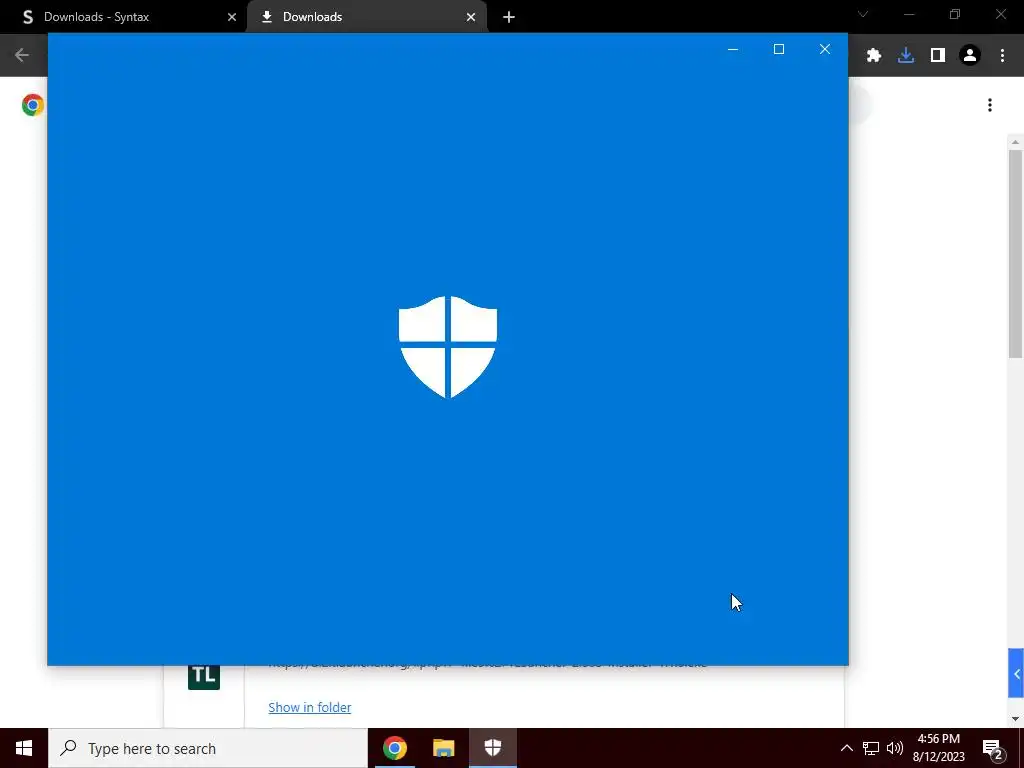Open the volume tray icon
This screenshot has width=1024, height=768.
(x=895, y=748)
